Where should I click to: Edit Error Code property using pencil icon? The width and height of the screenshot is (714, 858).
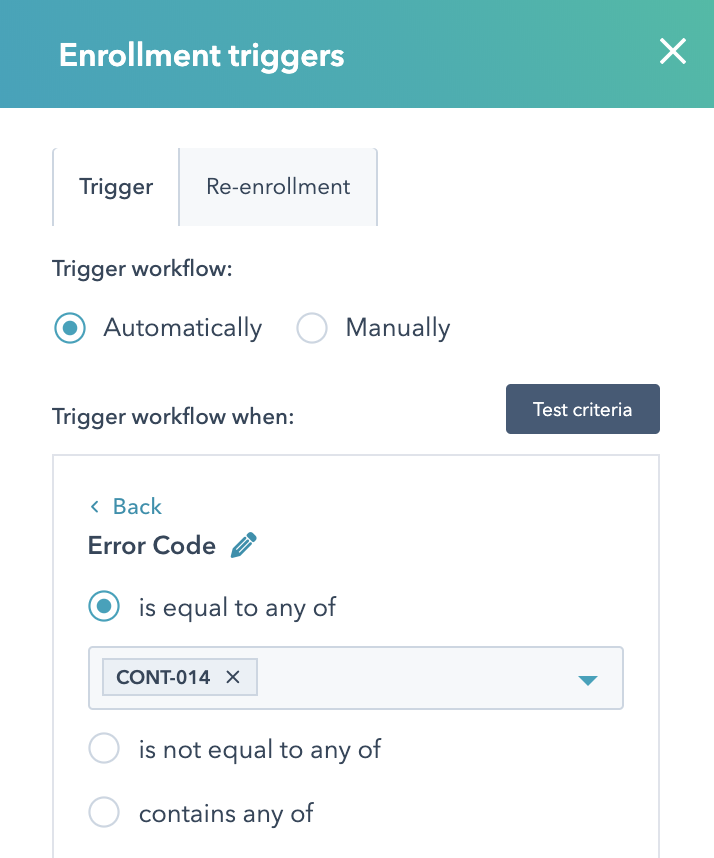(x=243, y=545)
